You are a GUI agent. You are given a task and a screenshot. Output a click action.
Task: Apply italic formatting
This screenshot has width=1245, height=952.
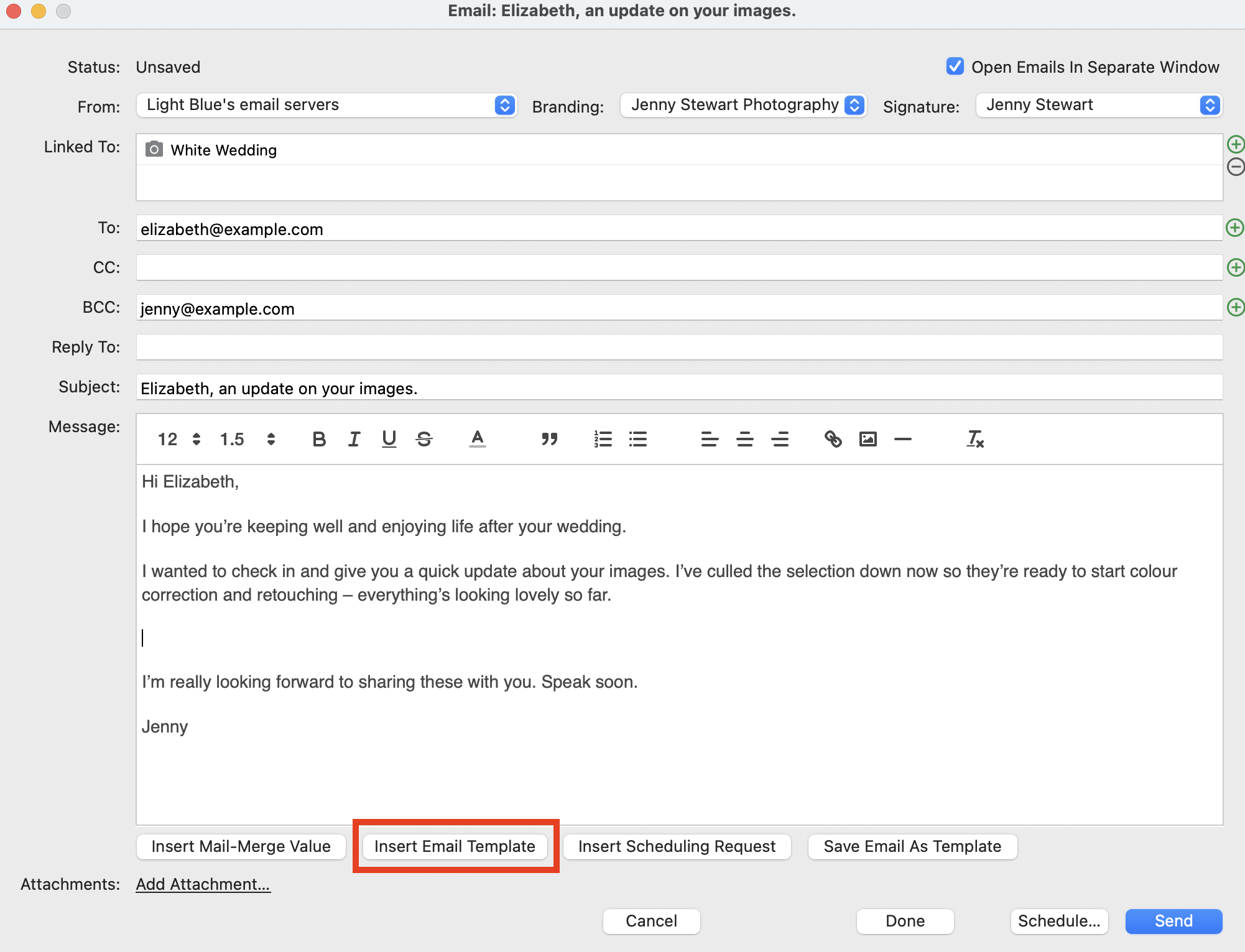point(354,439)
